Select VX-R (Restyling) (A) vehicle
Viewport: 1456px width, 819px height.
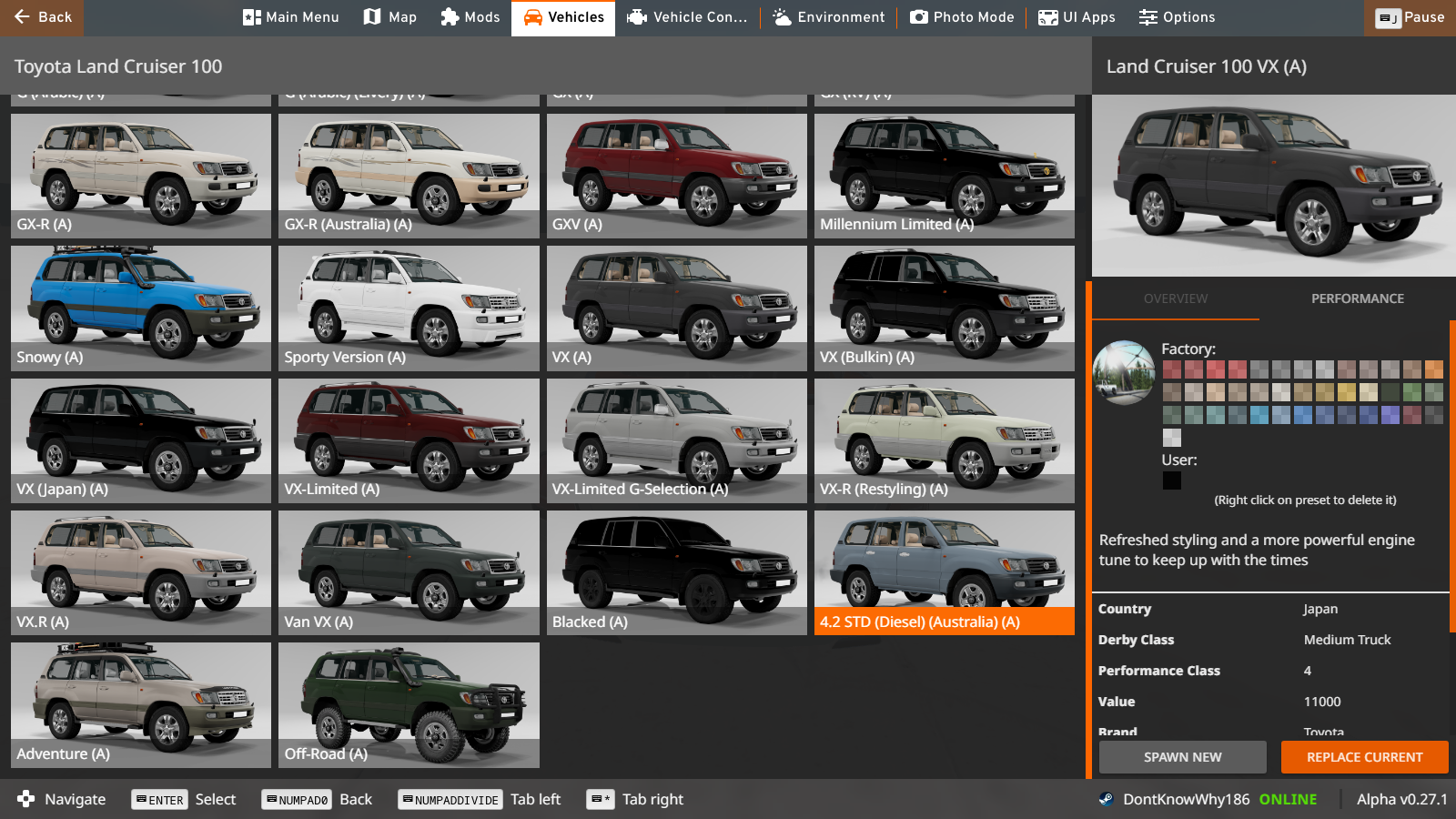pos(945,440)
